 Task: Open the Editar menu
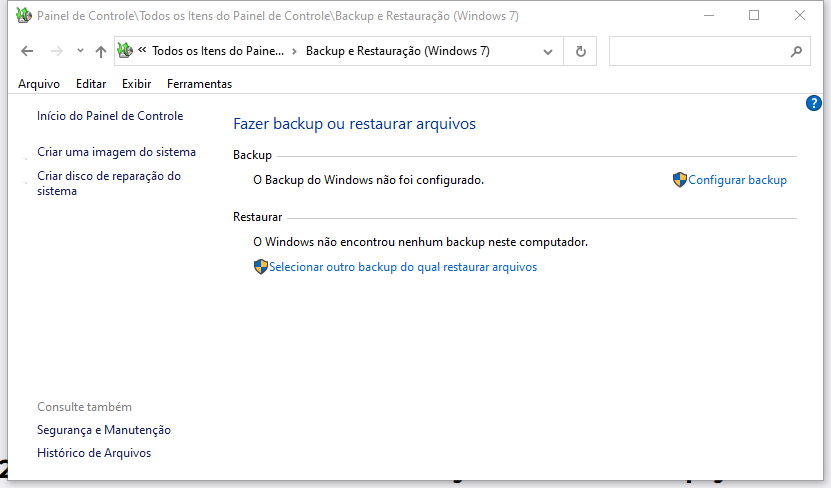click(91, 84)
